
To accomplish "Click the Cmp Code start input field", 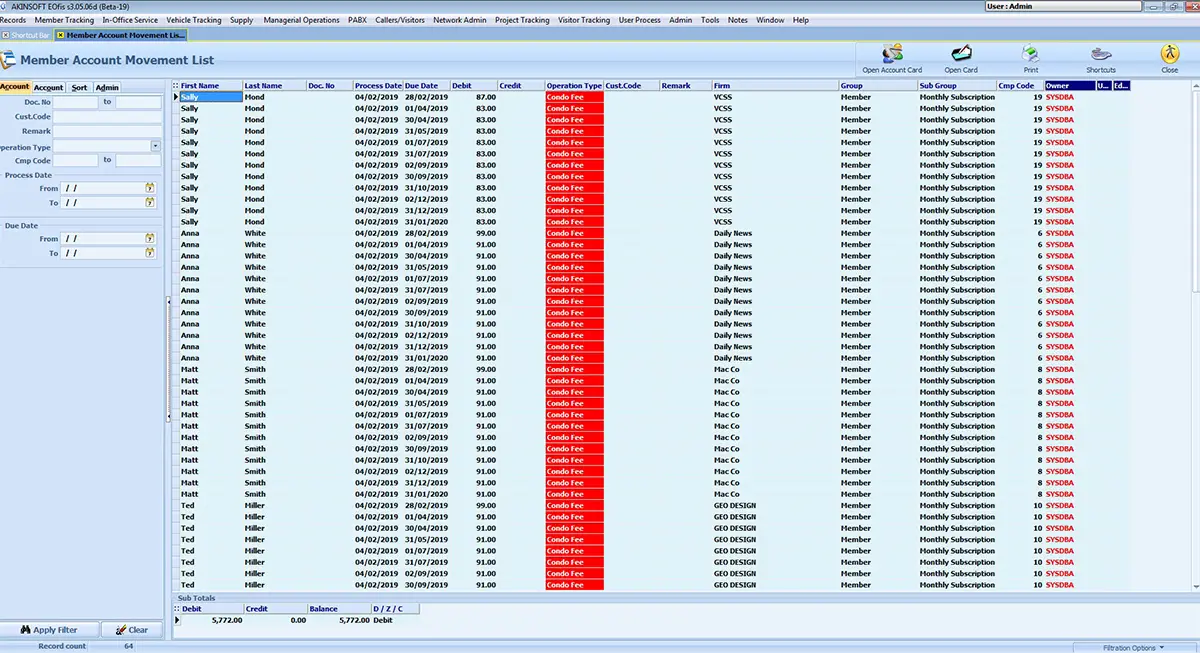I will tap(76, 160).
